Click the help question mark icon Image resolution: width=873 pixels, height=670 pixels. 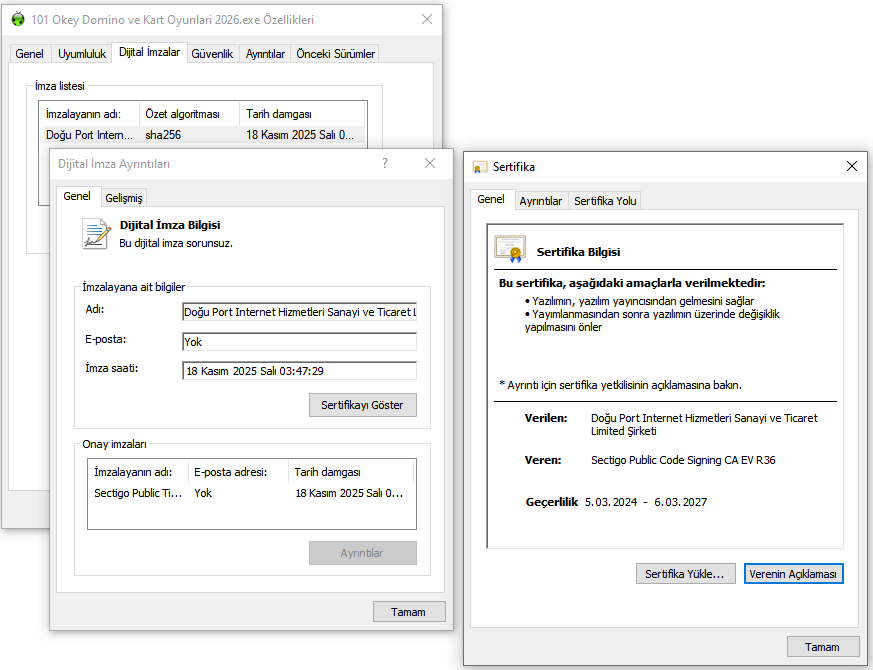385,163
